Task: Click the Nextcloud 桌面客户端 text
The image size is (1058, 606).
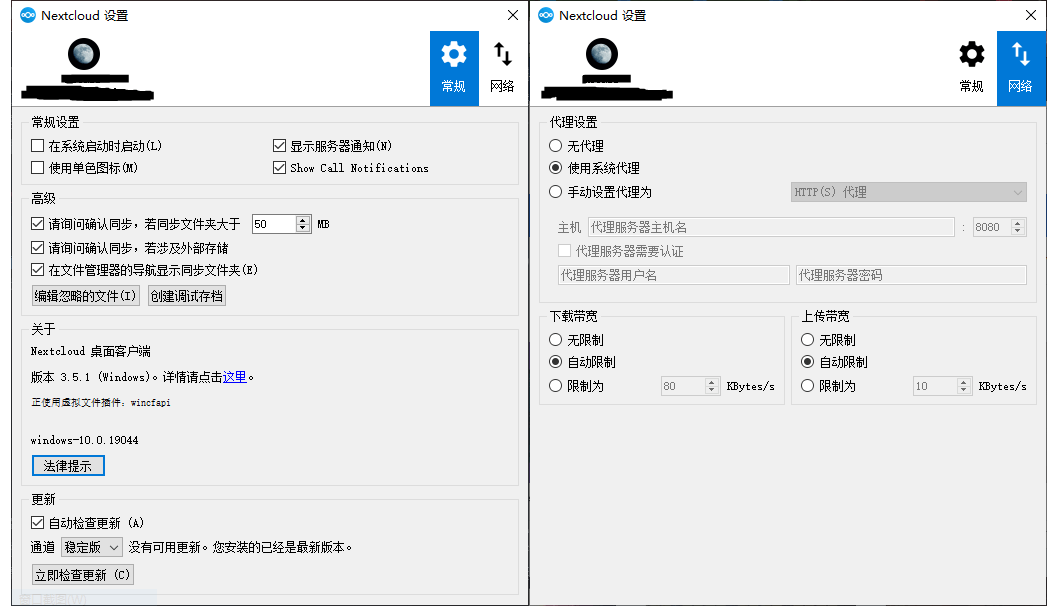Action: [x=90, y=352]
